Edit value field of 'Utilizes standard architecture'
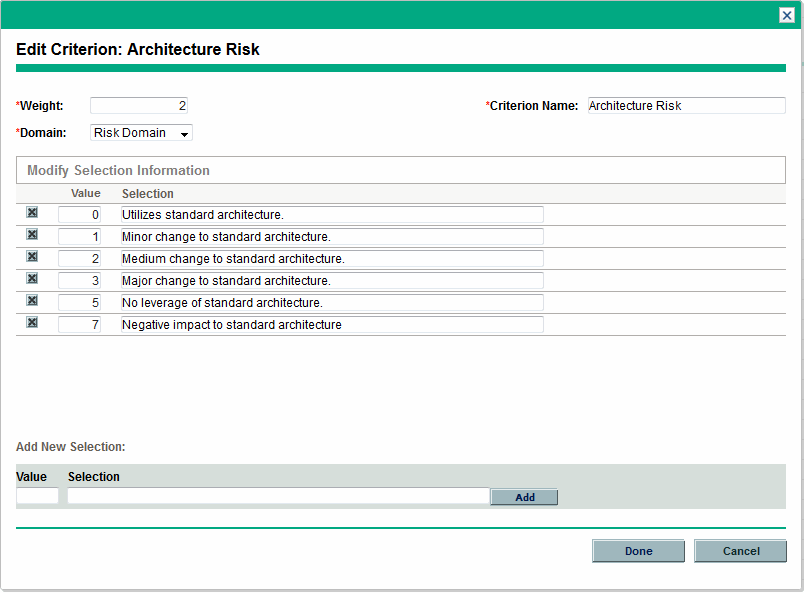The width and height of the screenshot is (804, 593). click(x=80, y=214)
